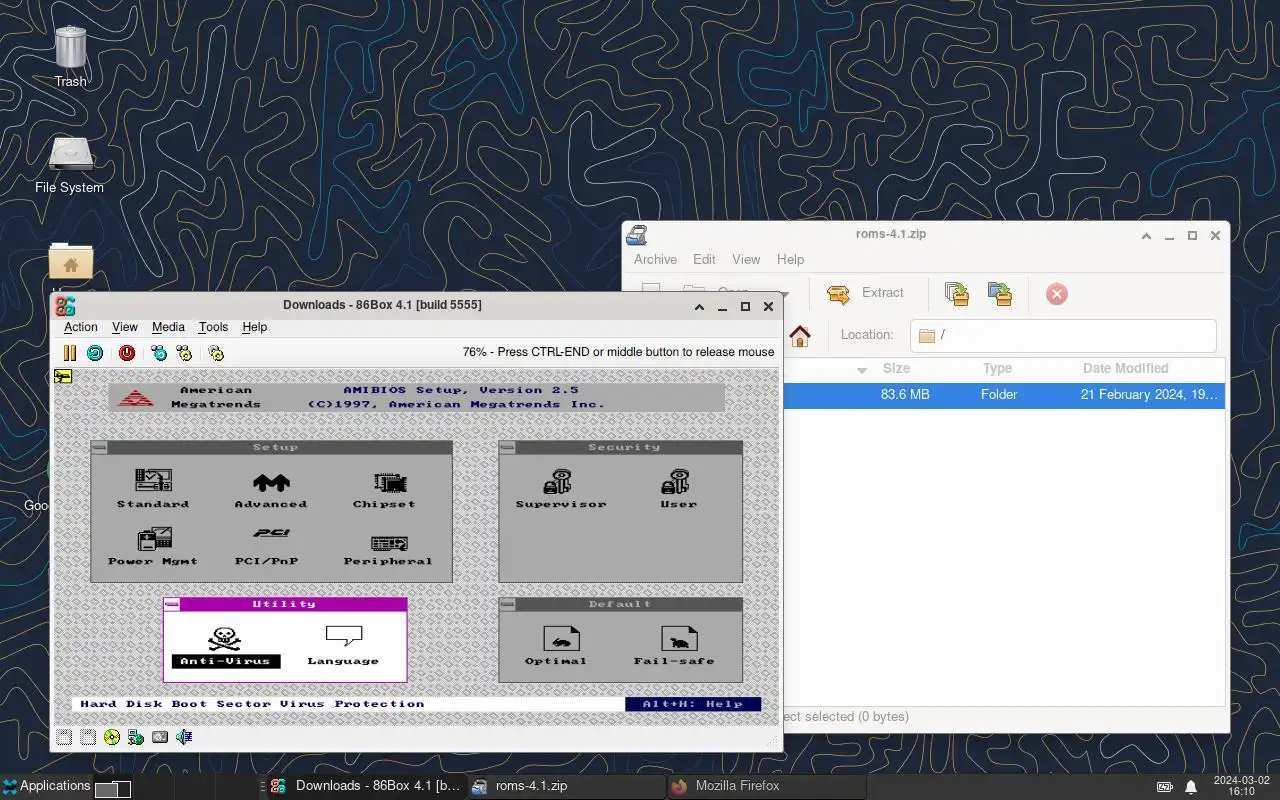Click the CD-ROM status bar icon
Viewport: 1280px width, 800px height.
point(112,737)
